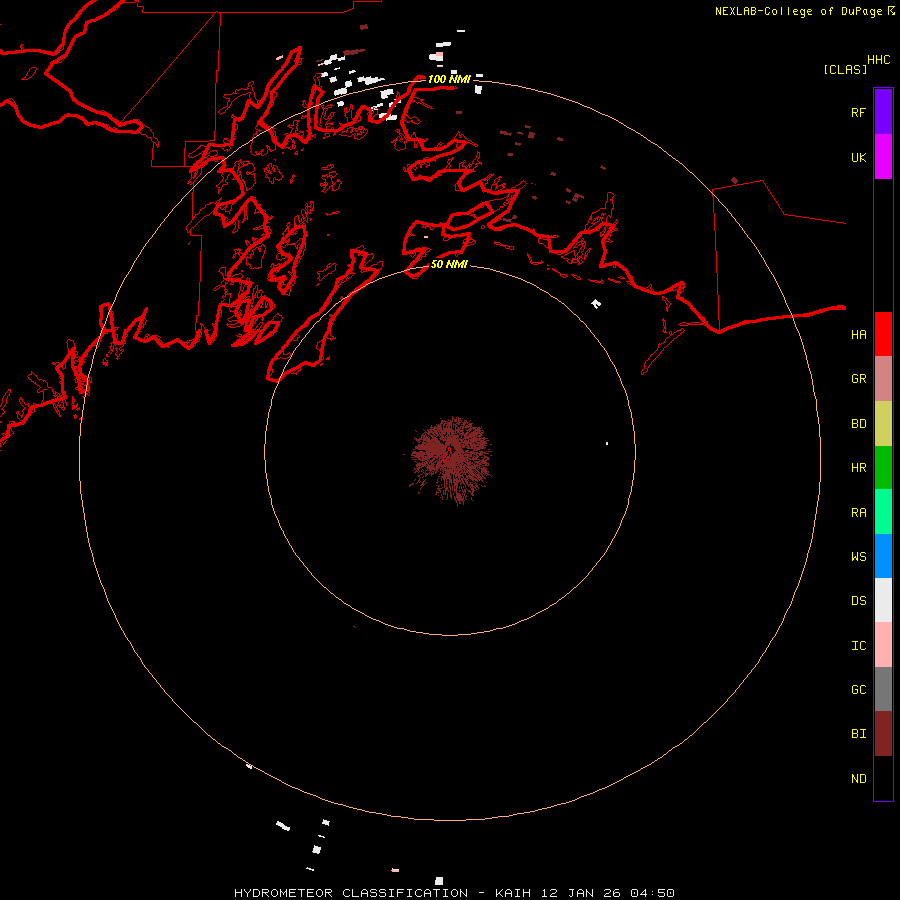The width and height of the screenshot is (900, 900).
Task: Click the KAIH radar station identifier
Action: (x=513, y=893)
